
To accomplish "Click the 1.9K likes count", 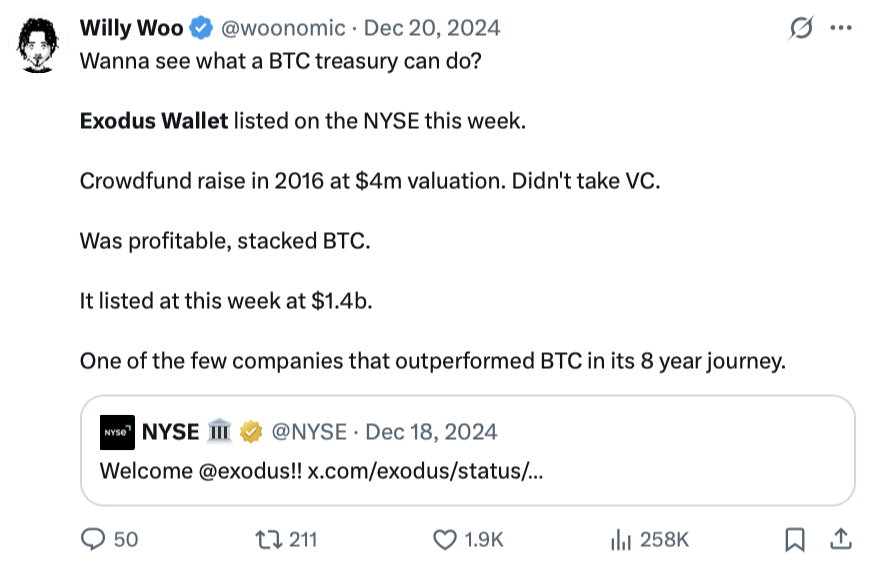I will tap(484, 539).
